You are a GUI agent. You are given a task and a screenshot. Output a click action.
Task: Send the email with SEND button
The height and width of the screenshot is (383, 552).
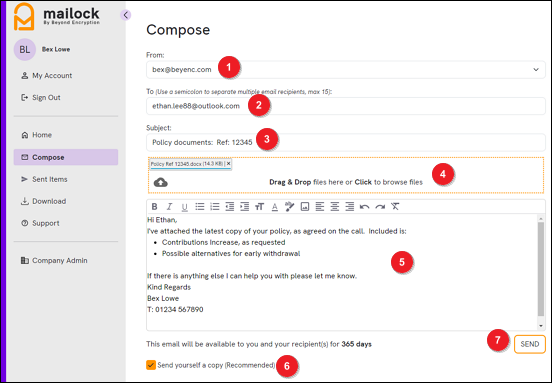[529, 344]
